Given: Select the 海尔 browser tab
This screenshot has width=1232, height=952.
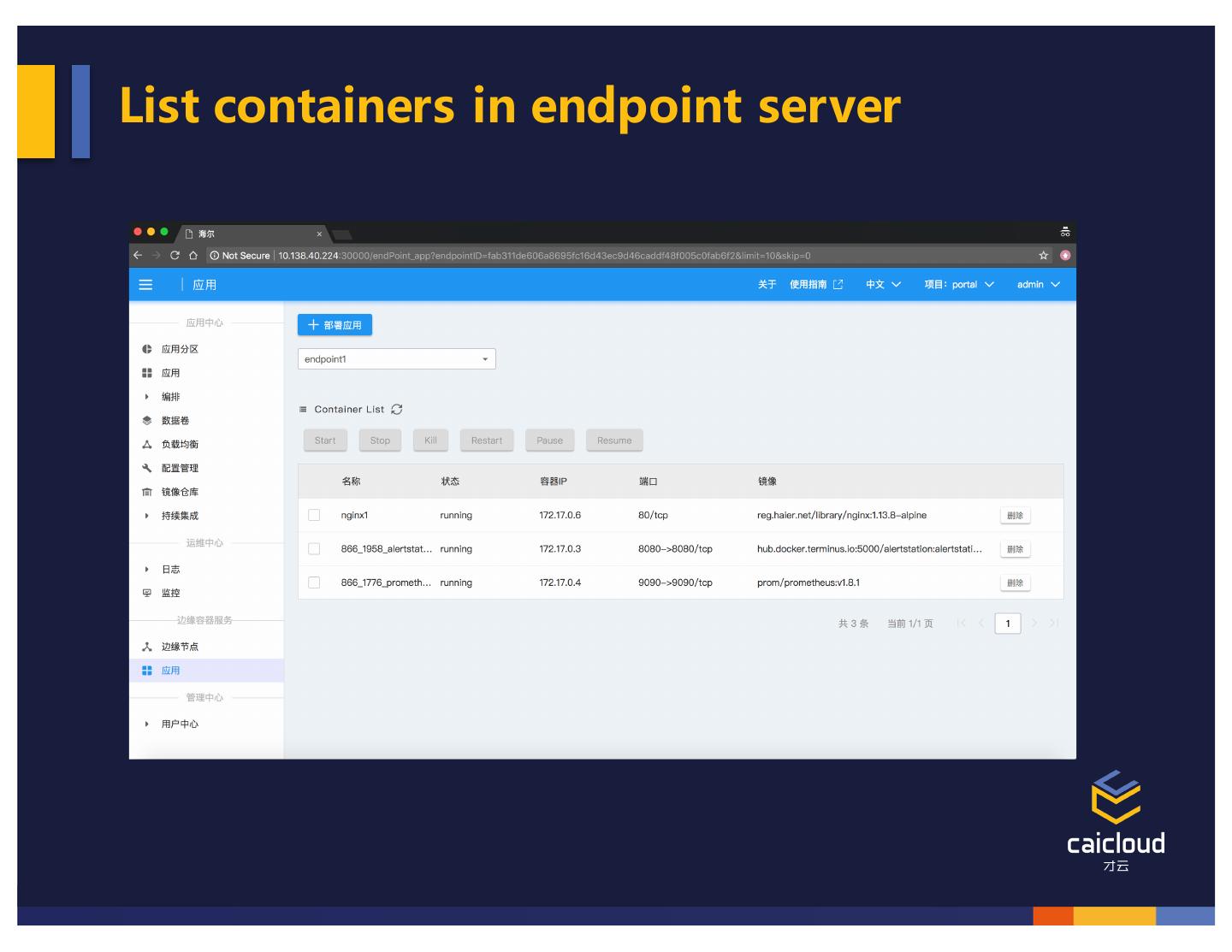Looking at the screenshot, I should click(252, 234).
